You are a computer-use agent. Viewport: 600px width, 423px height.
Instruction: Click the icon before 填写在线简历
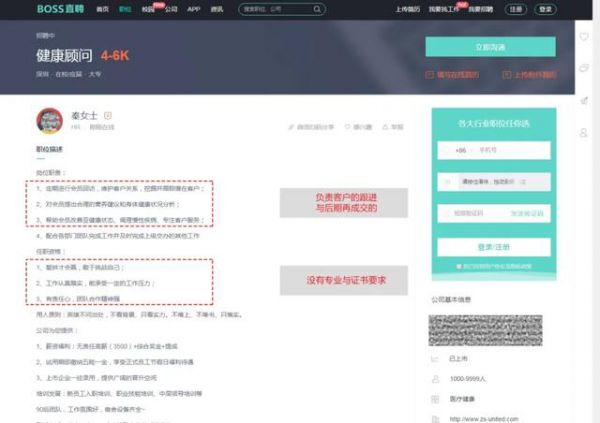click(429, 75)
